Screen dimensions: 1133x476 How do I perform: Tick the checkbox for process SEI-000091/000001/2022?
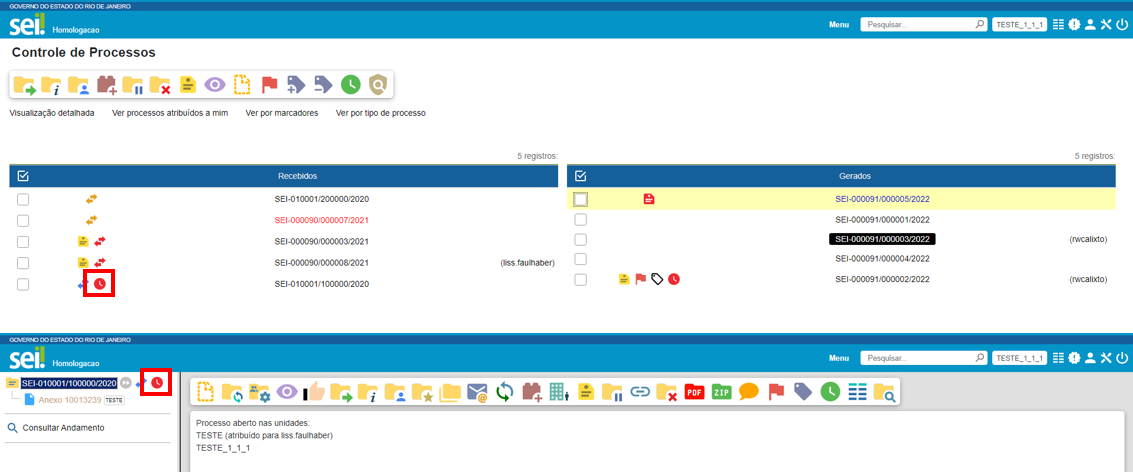pyautogui.click(x=580, y=220)
